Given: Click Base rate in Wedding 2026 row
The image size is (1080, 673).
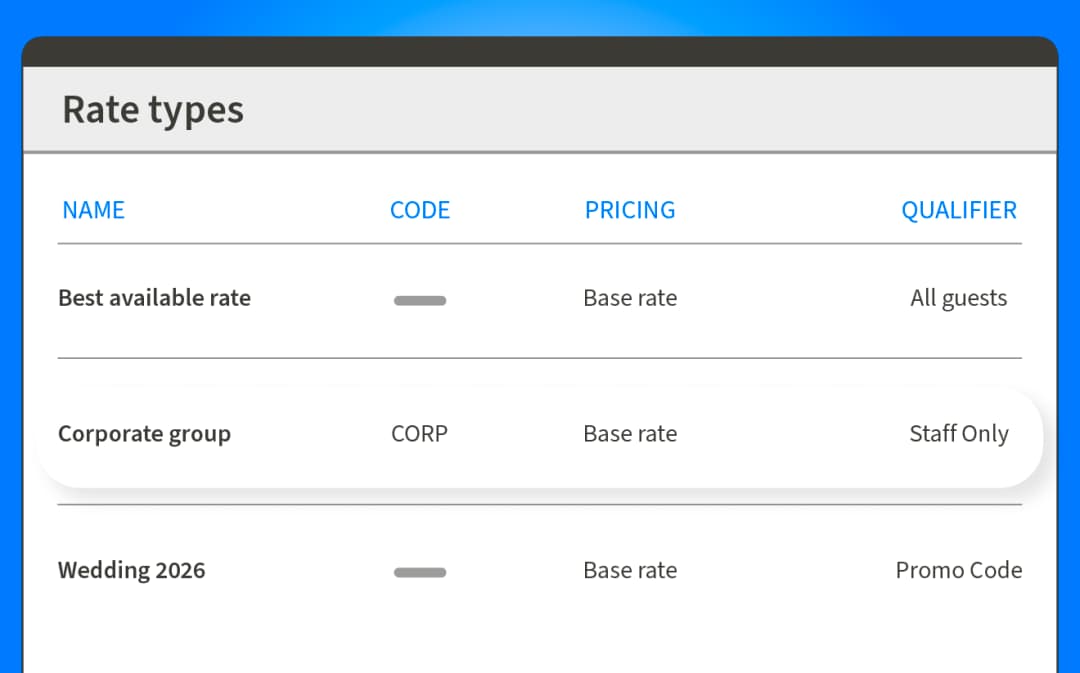Looking at the screenshot, I should [x=630, y=571].
